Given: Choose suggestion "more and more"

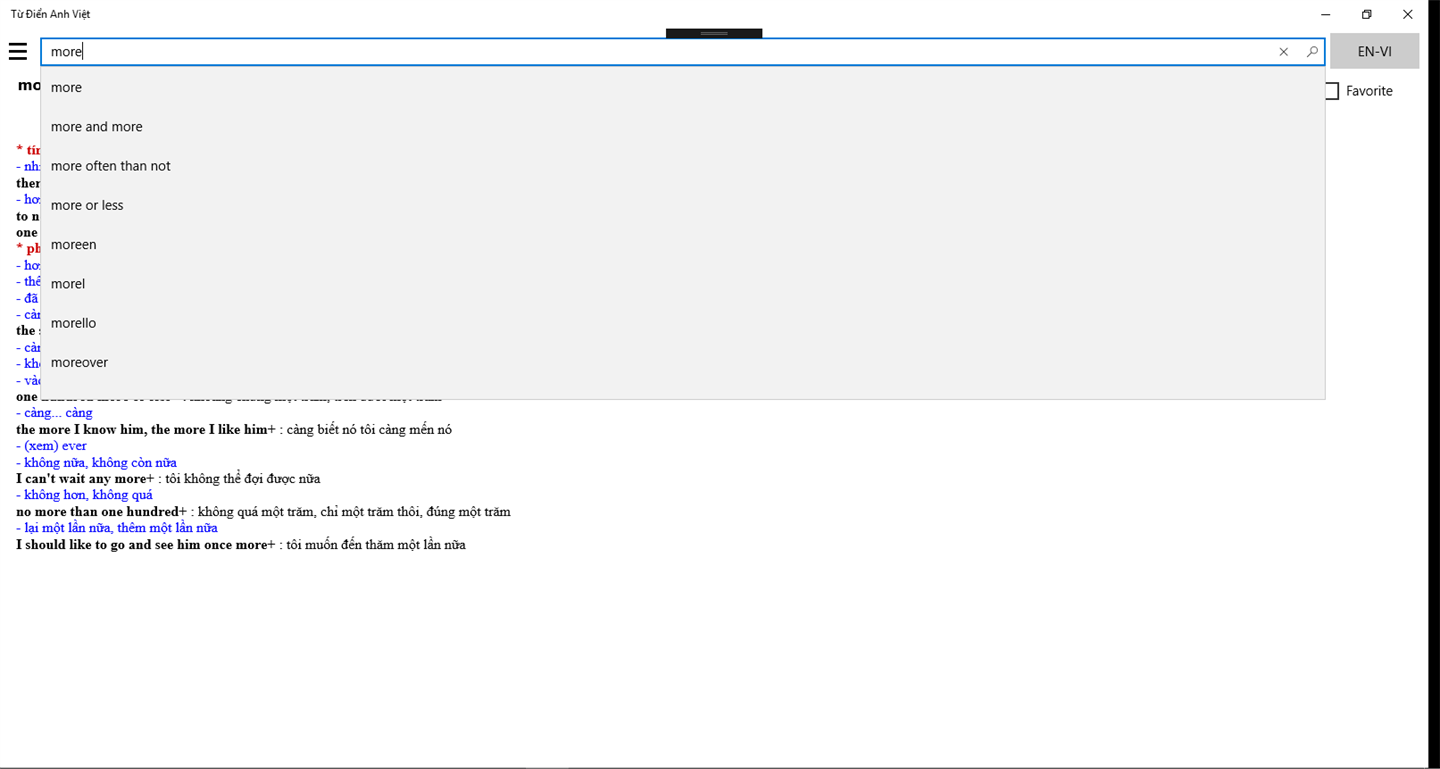Looking at the screenshot, I should 683,126.
